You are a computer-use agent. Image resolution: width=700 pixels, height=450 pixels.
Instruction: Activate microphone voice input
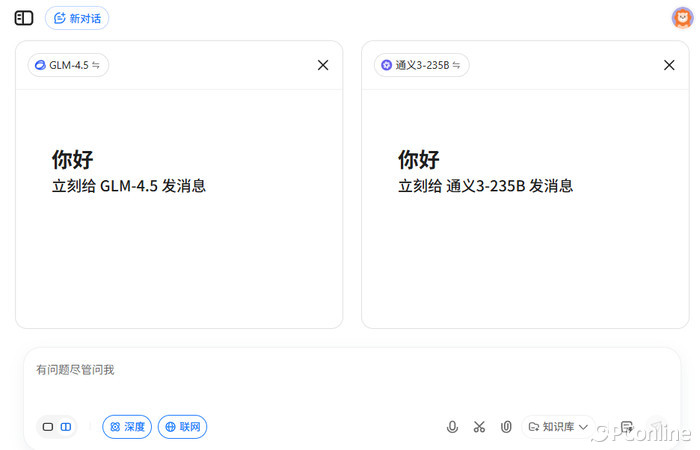[452, 427]
